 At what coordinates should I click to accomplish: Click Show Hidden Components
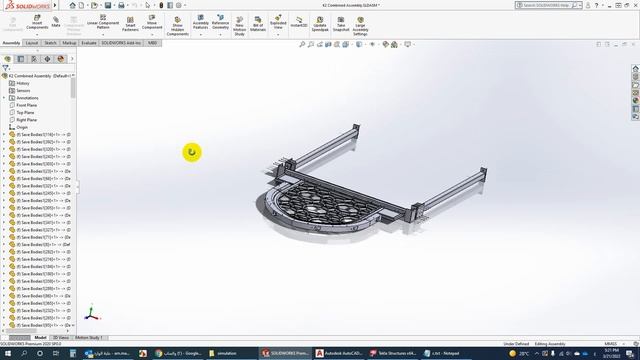pos(178,26)
